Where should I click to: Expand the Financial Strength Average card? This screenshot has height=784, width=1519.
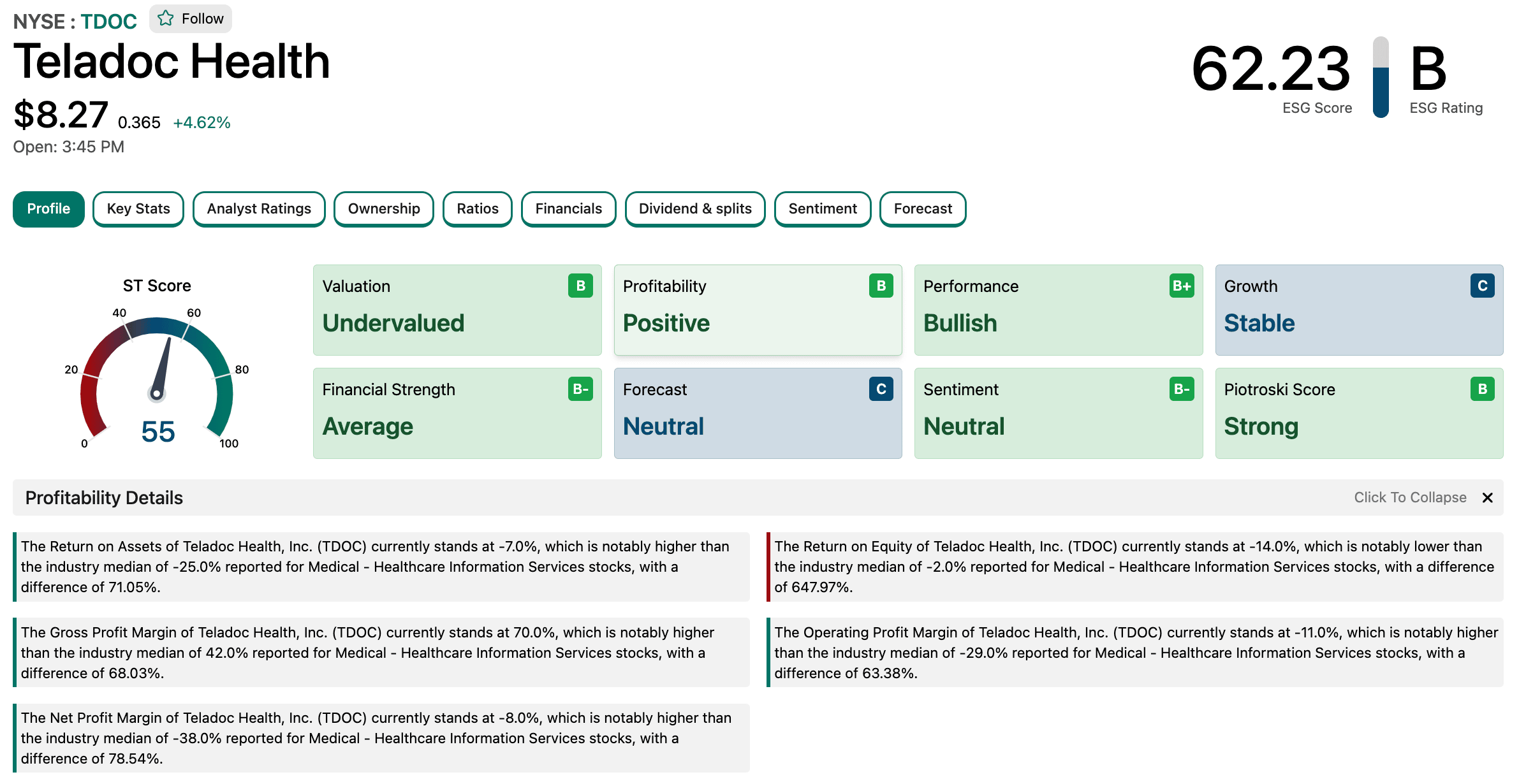[457, 413]
